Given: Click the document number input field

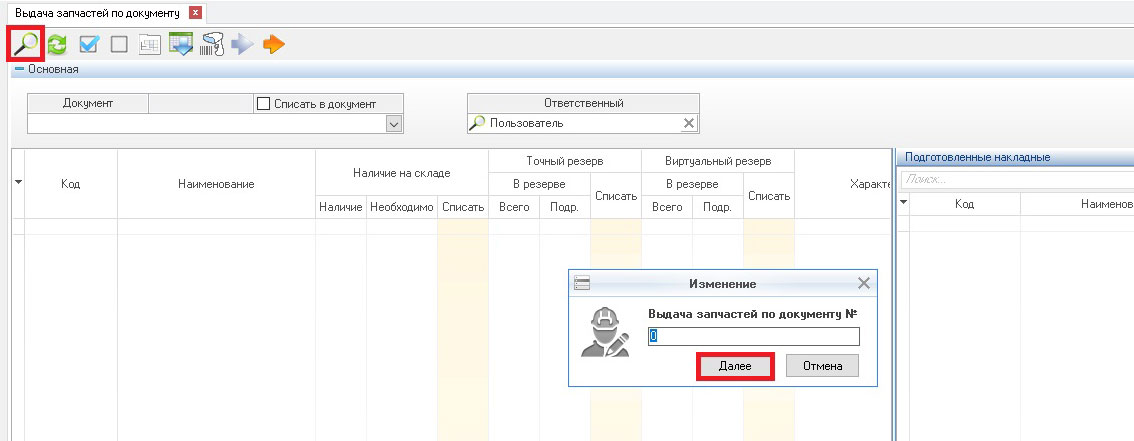Looking at the screenshot, I should tap(753, 336).
